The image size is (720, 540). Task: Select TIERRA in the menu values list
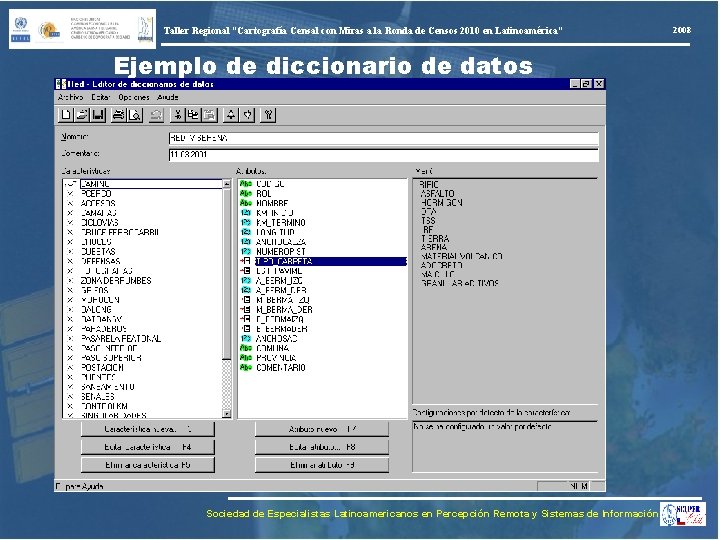click(435, 239)
